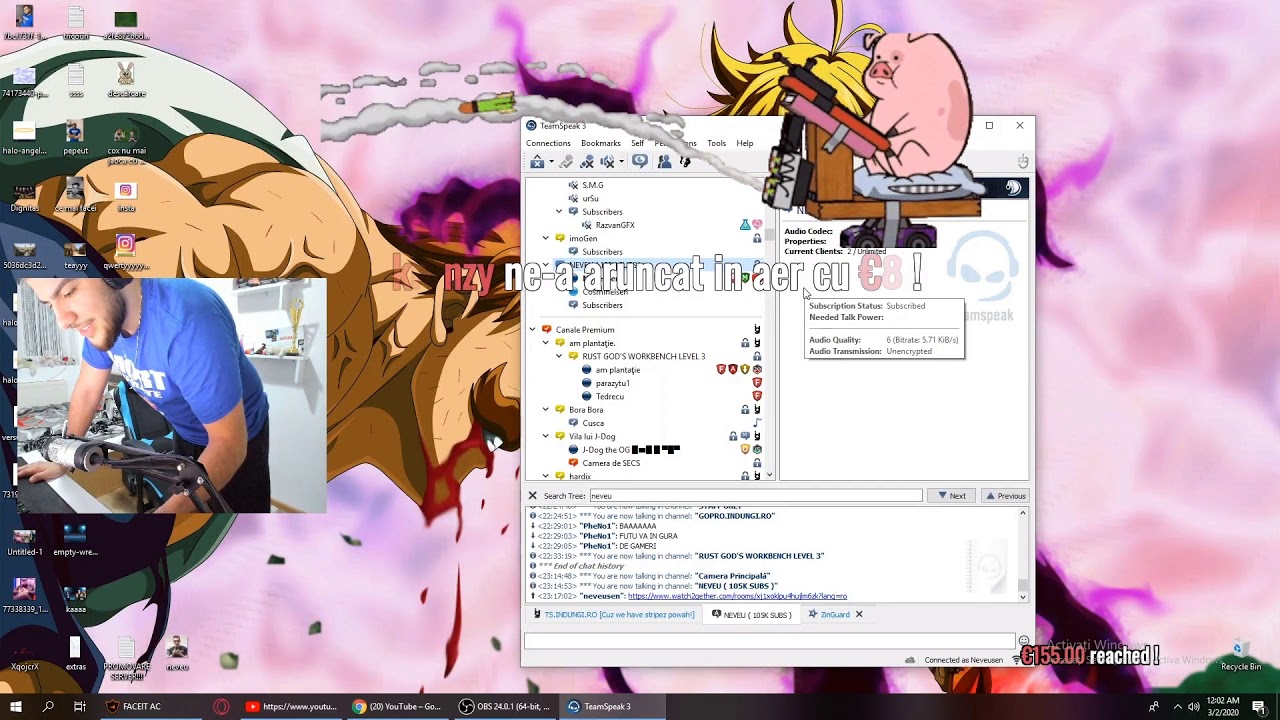This screenshot has height=720, width=1280.
Task: Open the Connect icon's dropdown arrow
Action: pos(551,162)
